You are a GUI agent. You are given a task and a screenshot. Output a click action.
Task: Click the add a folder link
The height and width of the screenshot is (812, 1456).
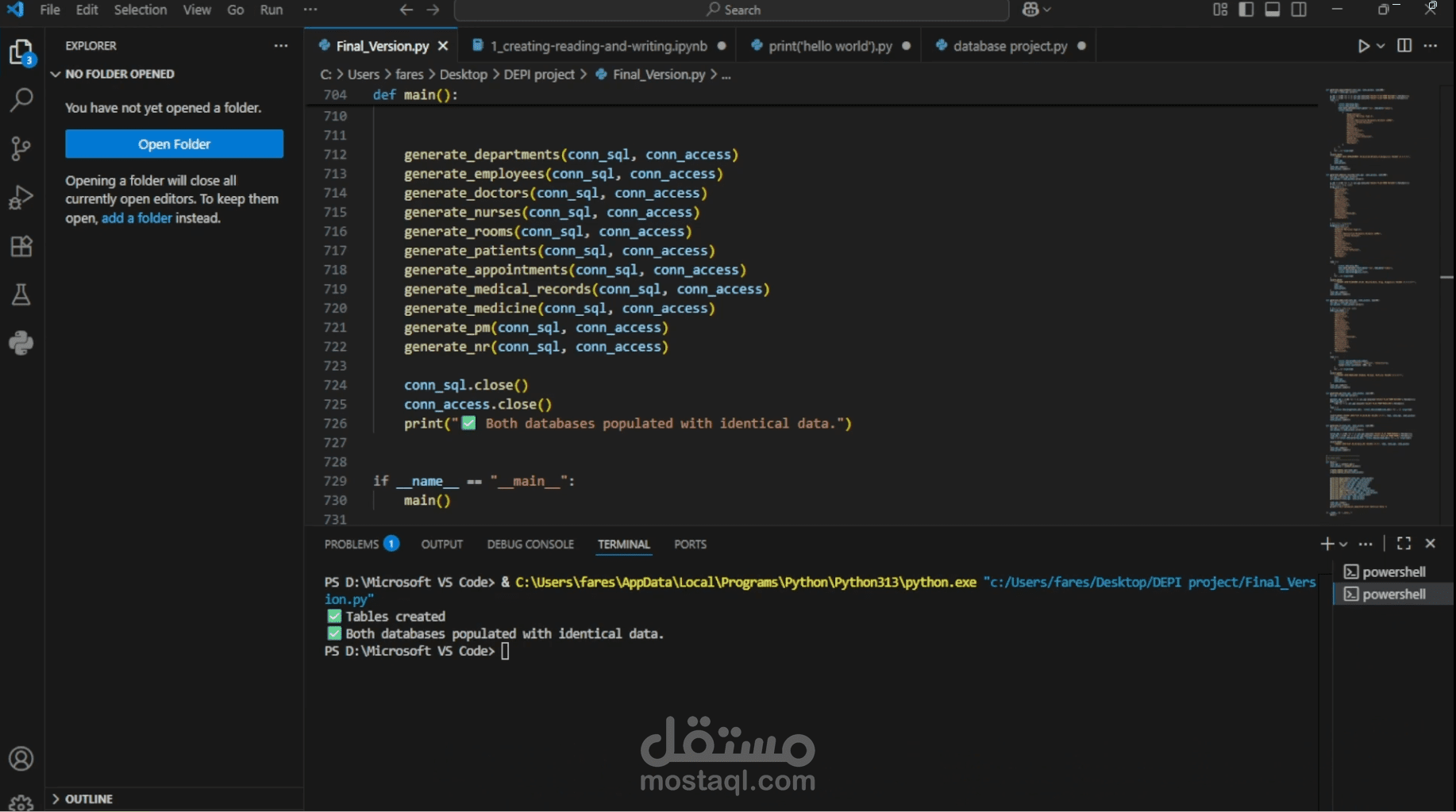point(137,217)
